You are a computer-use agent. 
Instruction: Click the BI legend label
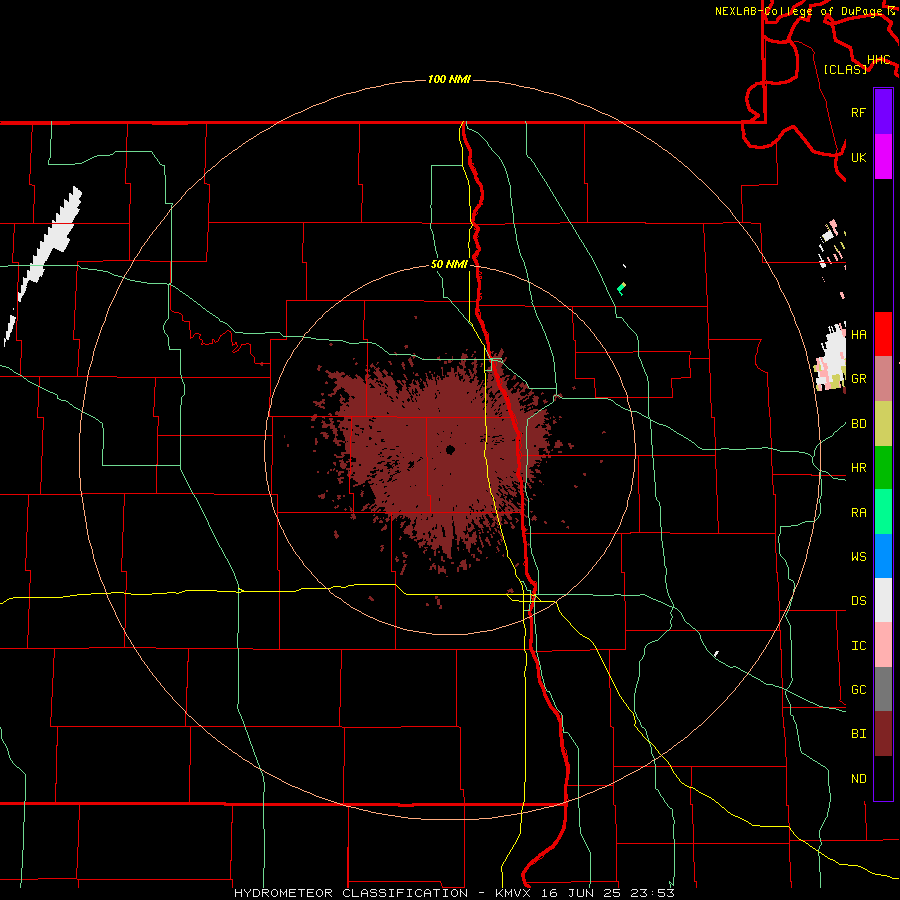[x=858, y=734]
